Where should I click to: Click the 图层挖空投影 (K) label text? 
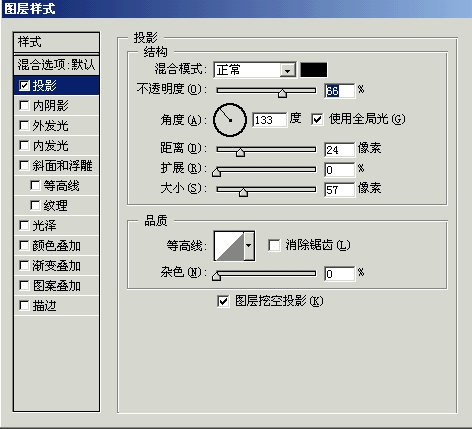pos(279,301)
